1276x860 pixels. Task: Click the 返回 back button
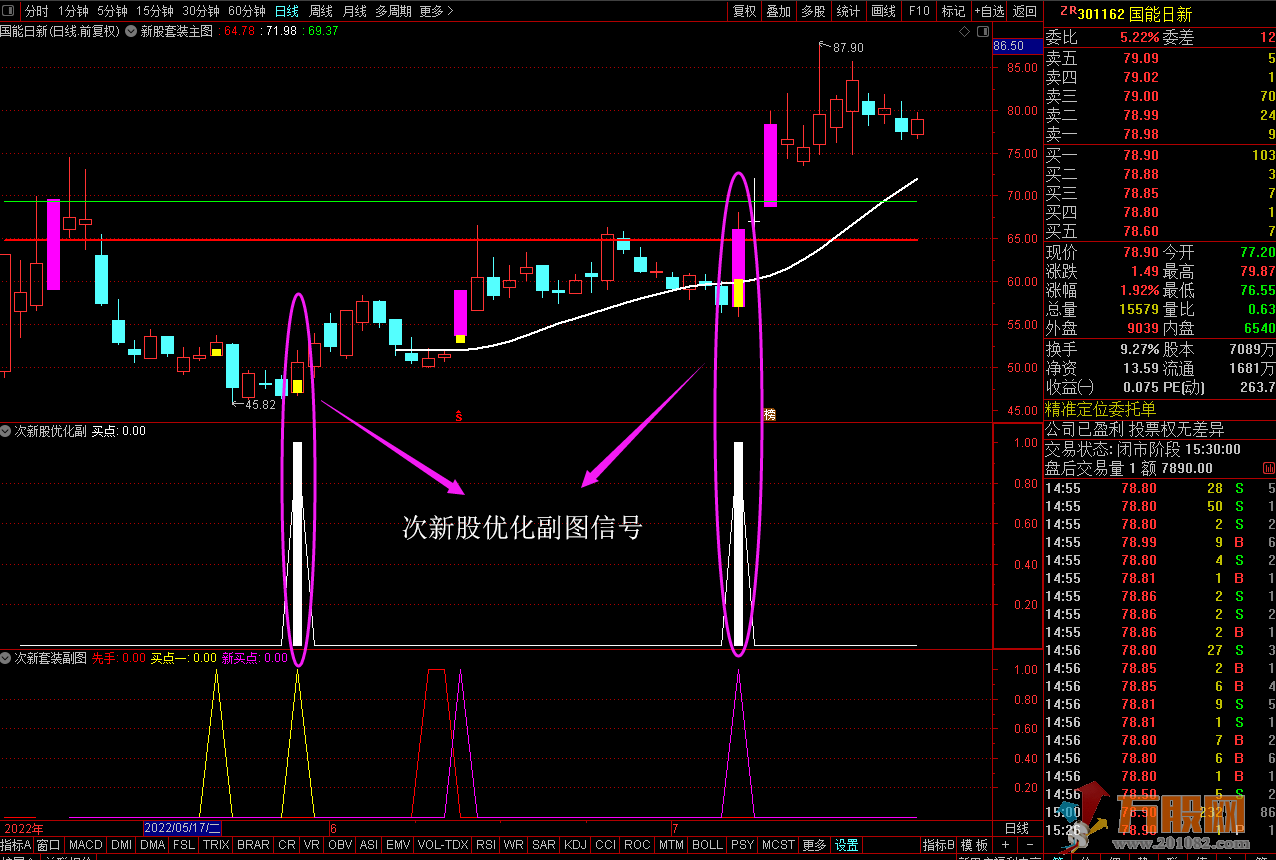tap(1025, 11)
